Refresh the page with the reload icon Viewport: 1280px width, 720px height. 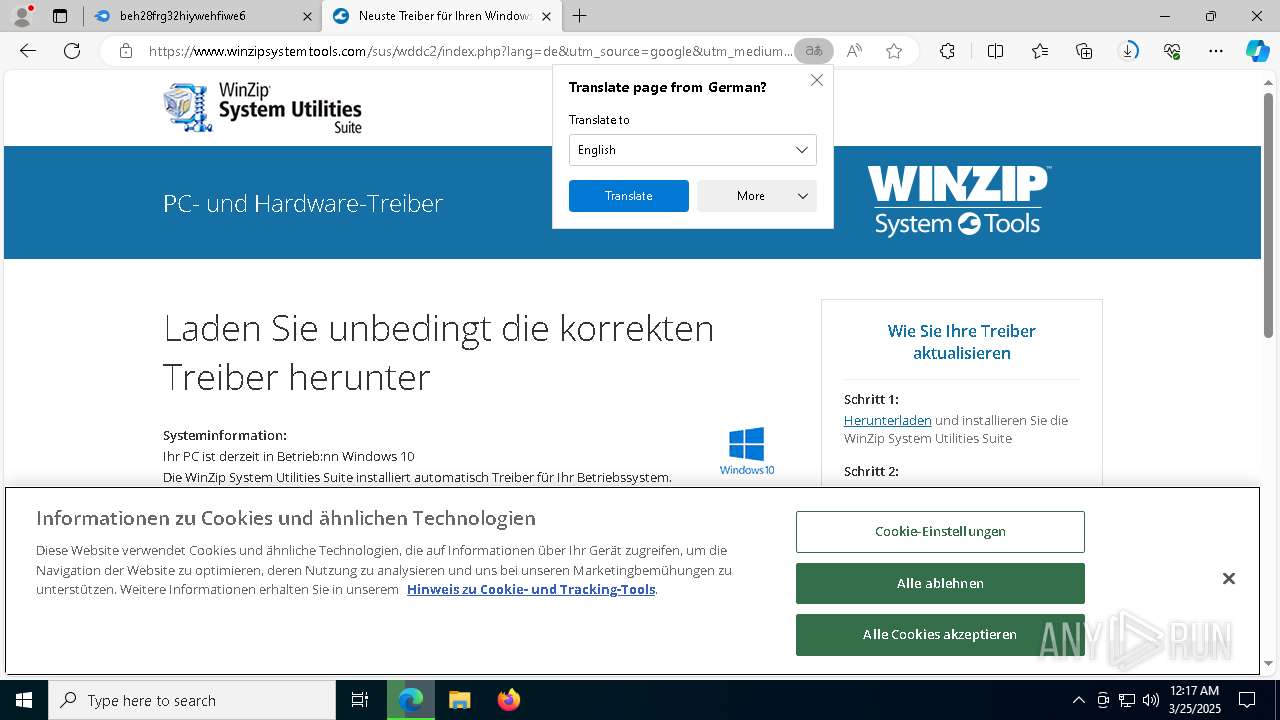(x=72, y=51)
